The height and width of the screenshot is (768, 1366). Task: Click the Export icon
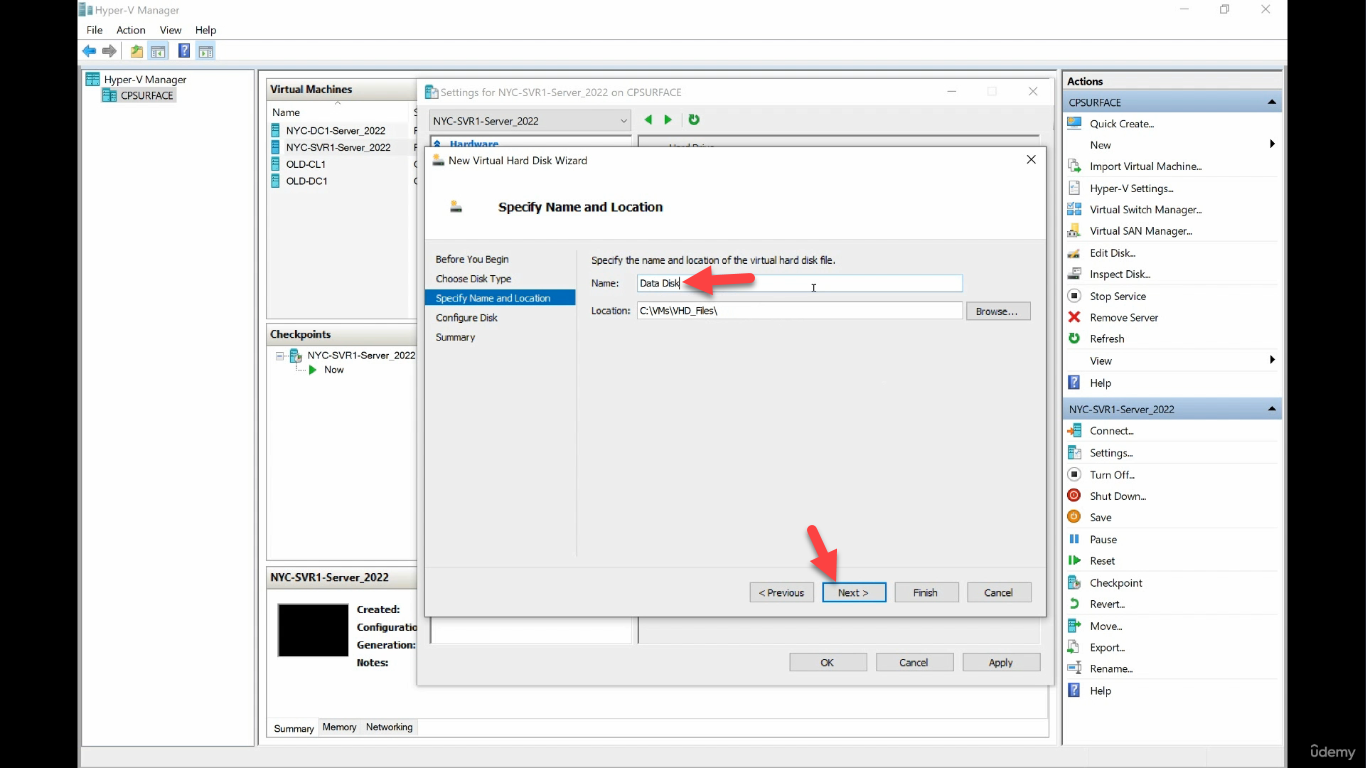click(1074, 647)
